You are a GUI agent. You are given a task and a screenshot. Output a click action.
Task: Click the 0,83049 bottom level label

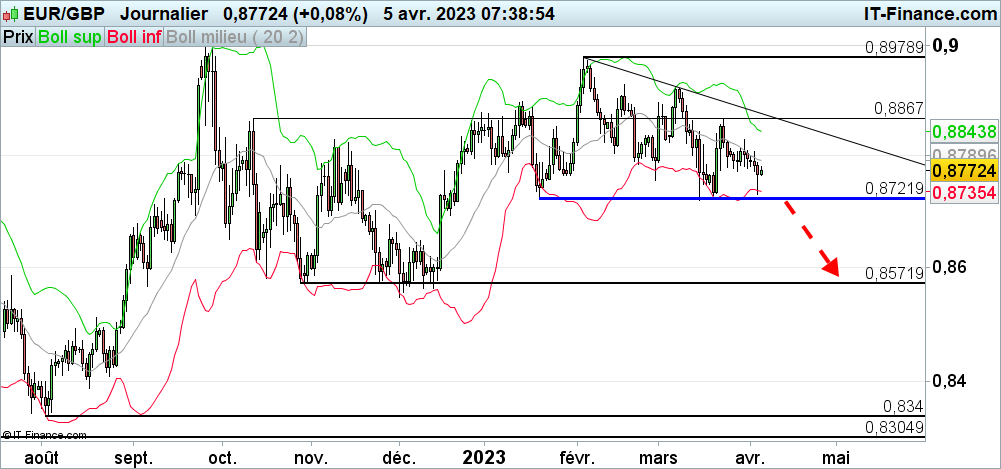click(894, 427)
